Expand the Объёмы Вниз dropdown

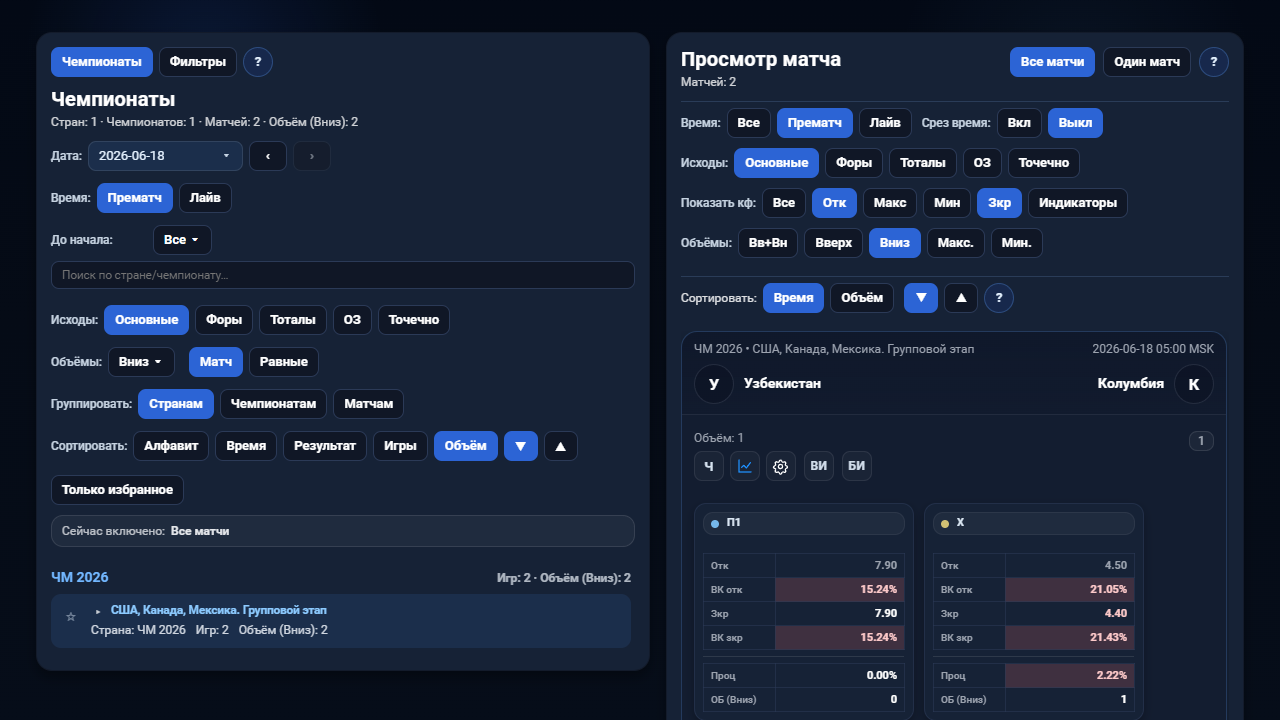141,362
